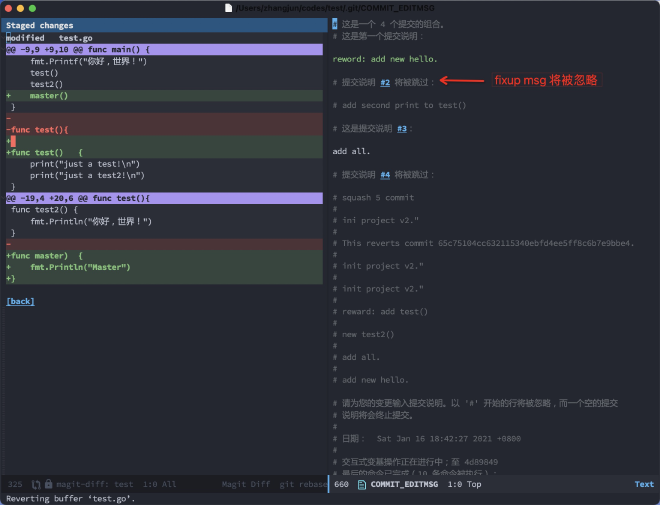Click the sync icon in the magit-diff mode line
Viewport: 660px width, 505px height.
click(37, 484)
